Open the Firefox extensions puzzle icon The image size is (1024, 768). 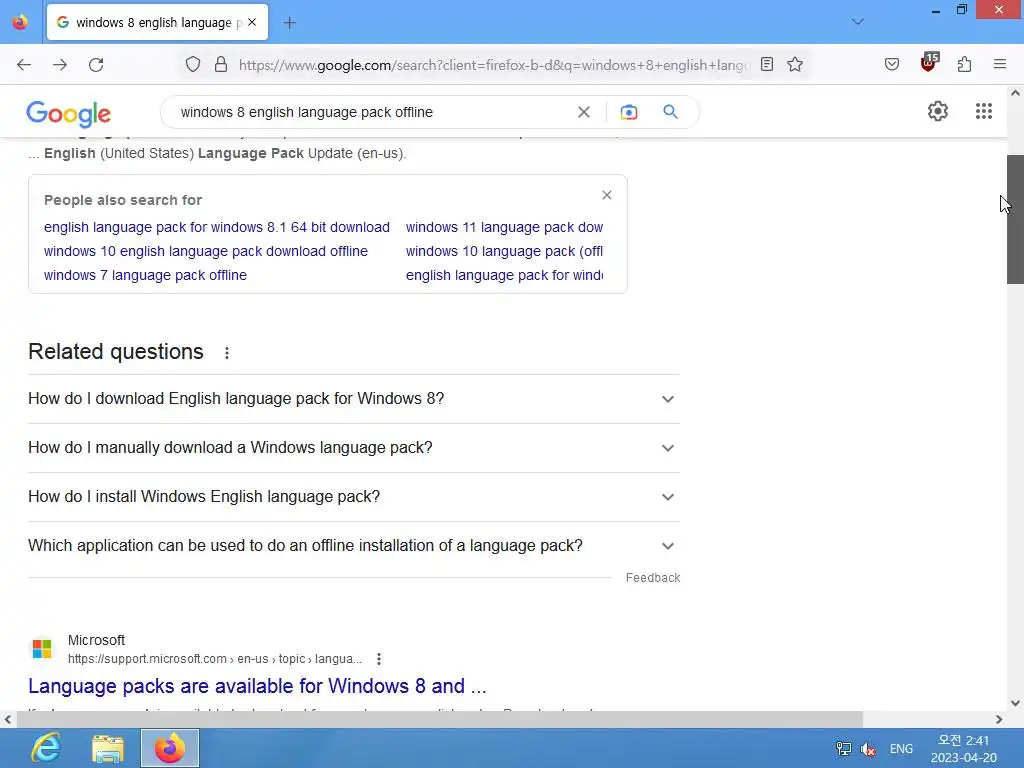(965, 65)
